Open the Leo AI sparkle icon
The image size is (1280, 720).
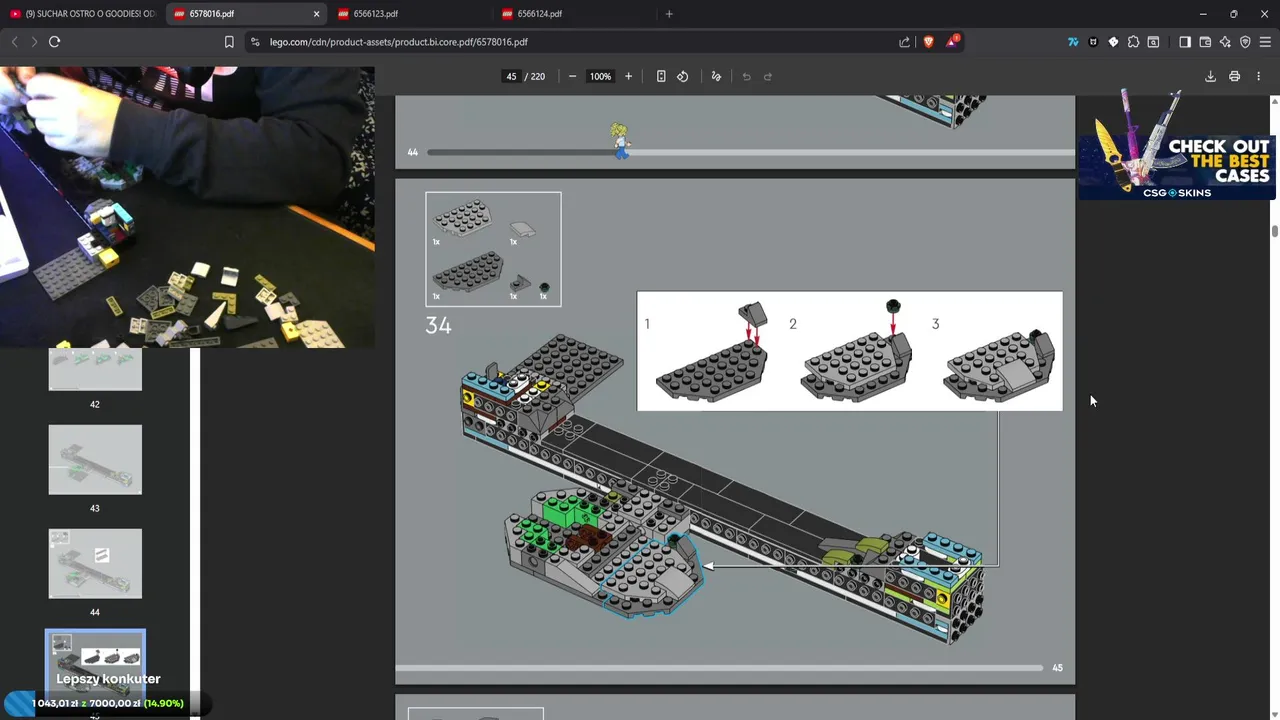point(1225,42)
